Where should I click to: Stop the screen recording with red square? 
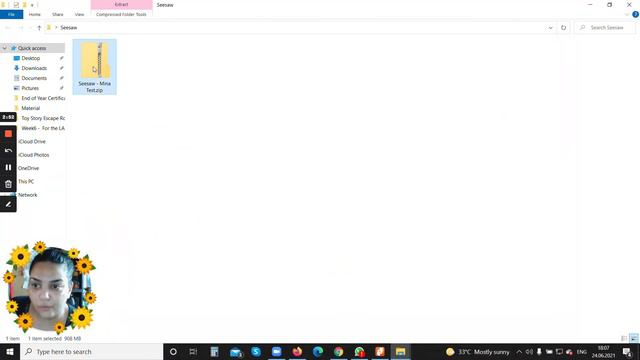coord(8,134)
